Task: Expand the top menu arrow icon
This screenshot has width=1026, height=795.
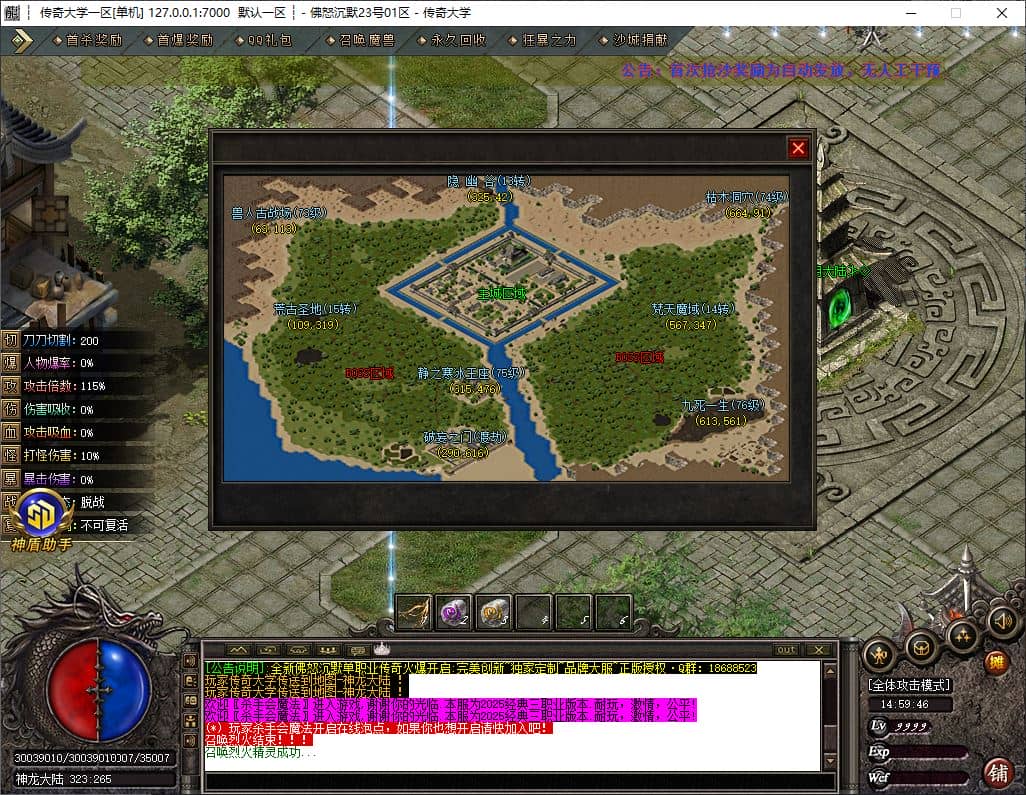Action: (22, 41)
